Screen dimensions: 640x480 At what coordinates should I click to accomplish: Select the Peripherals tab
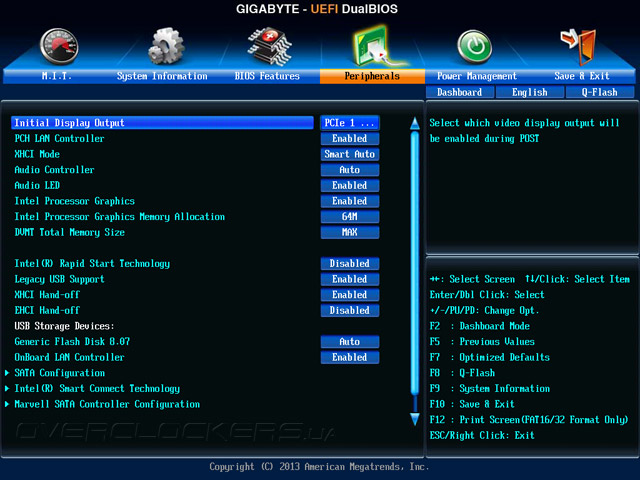[372, 76]
